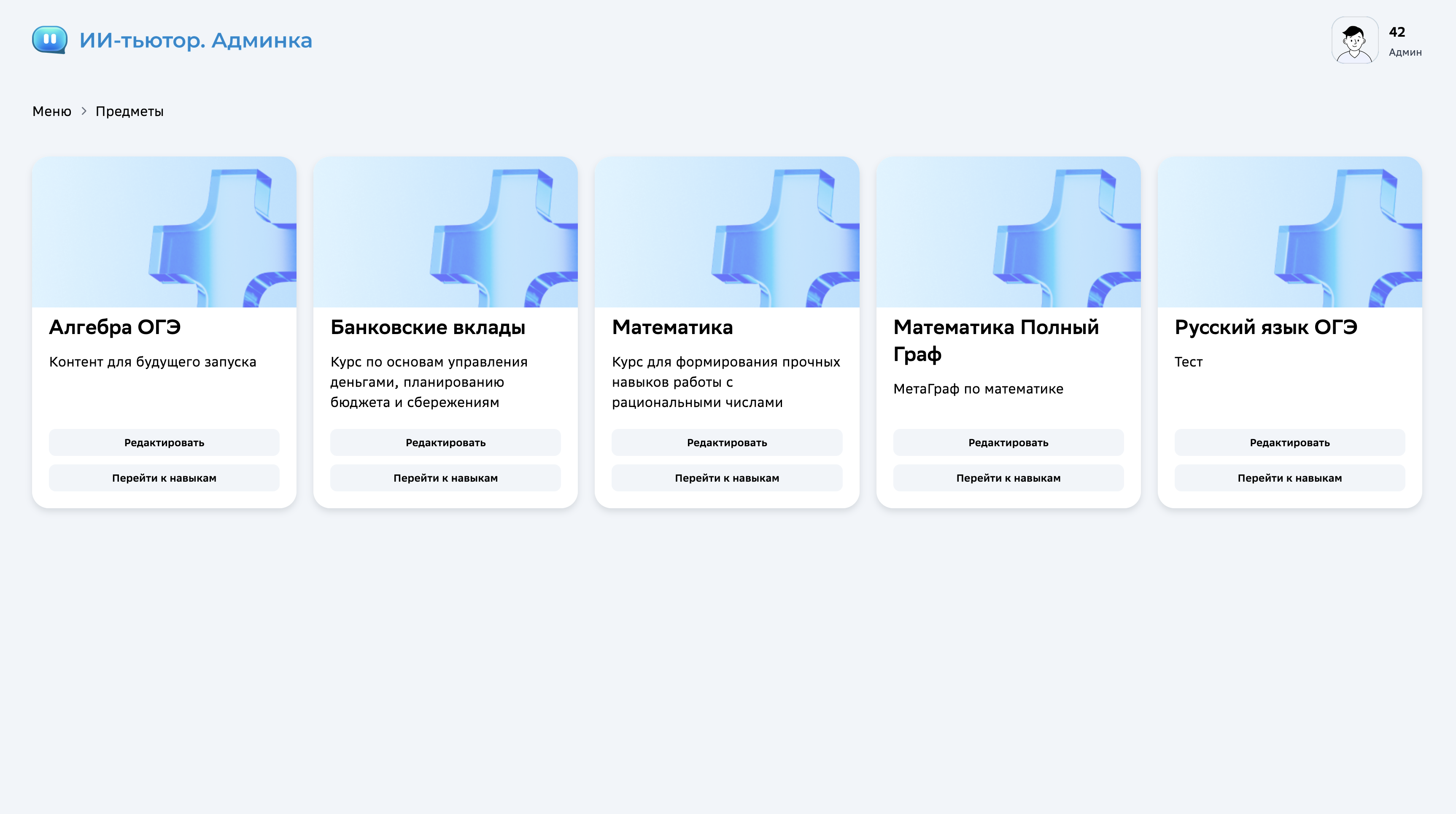Open skills for Русский язык ОГЭ

pos(1289,478)
